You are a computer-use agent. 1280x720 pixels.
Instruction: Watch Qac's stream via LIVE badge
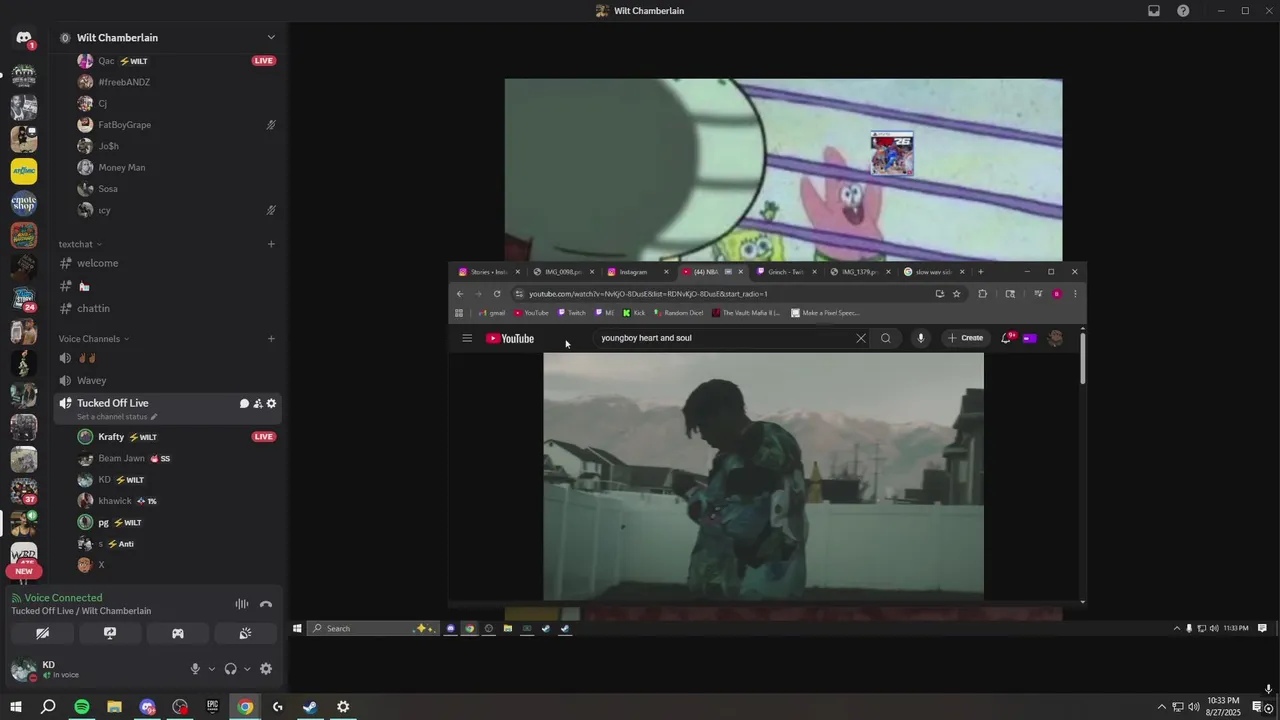coord(264,61)
